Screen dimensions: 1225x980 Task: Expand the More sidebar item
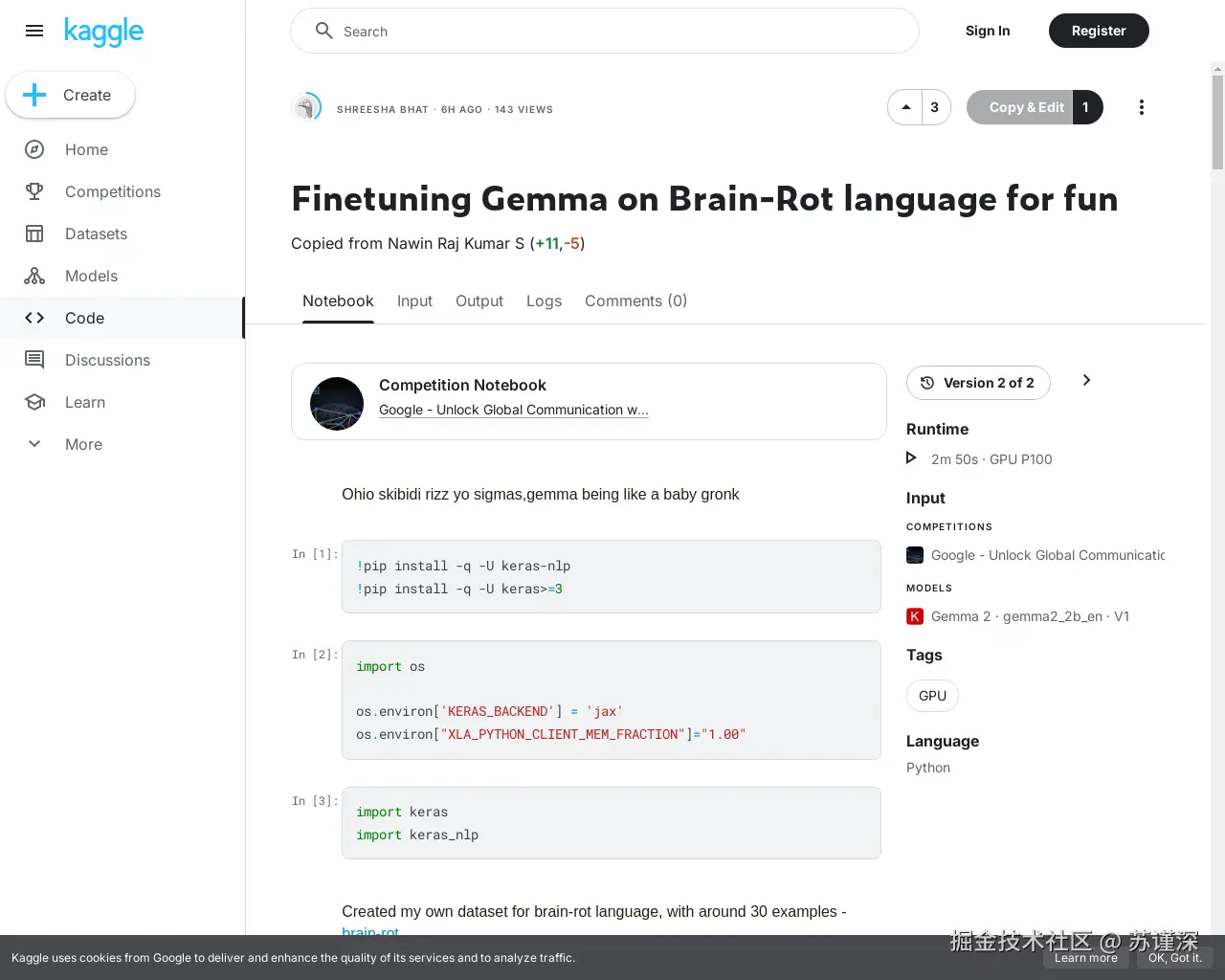pyautogui.click(x=83, y=444)
